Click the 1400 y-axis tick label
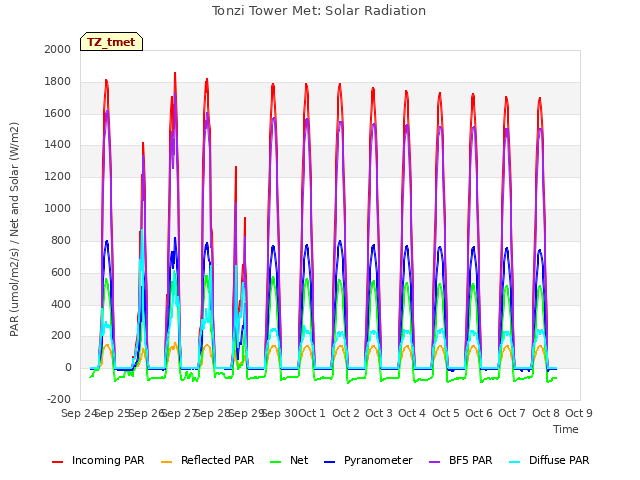640x480 pixels. [x=58, y=144]
